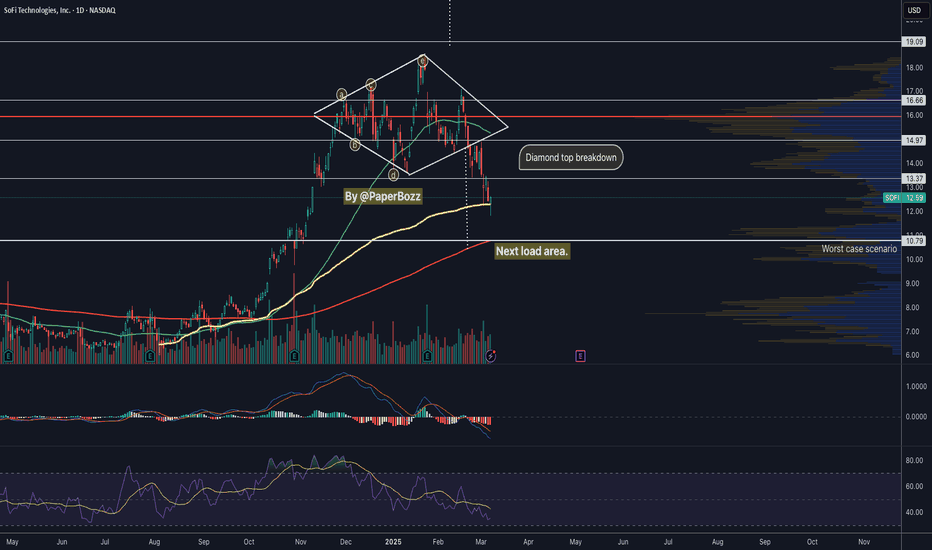Click the earnings E marker near late January
Viewport: 932px width, 550px height.
click(x=427, y=356)
